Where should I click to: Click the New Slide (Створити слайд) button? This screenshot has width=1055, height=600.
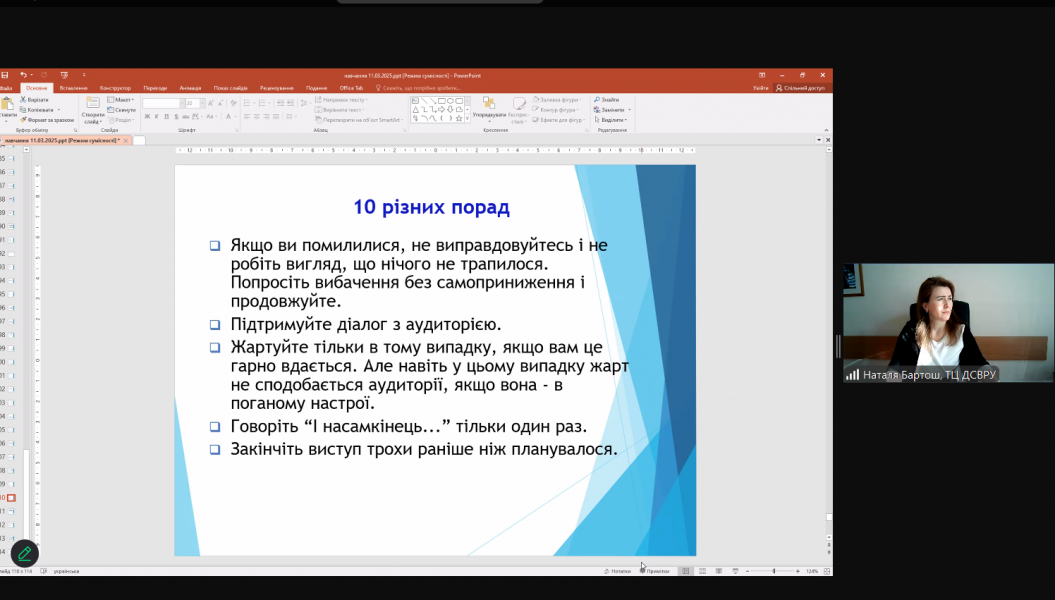[93, 110]
